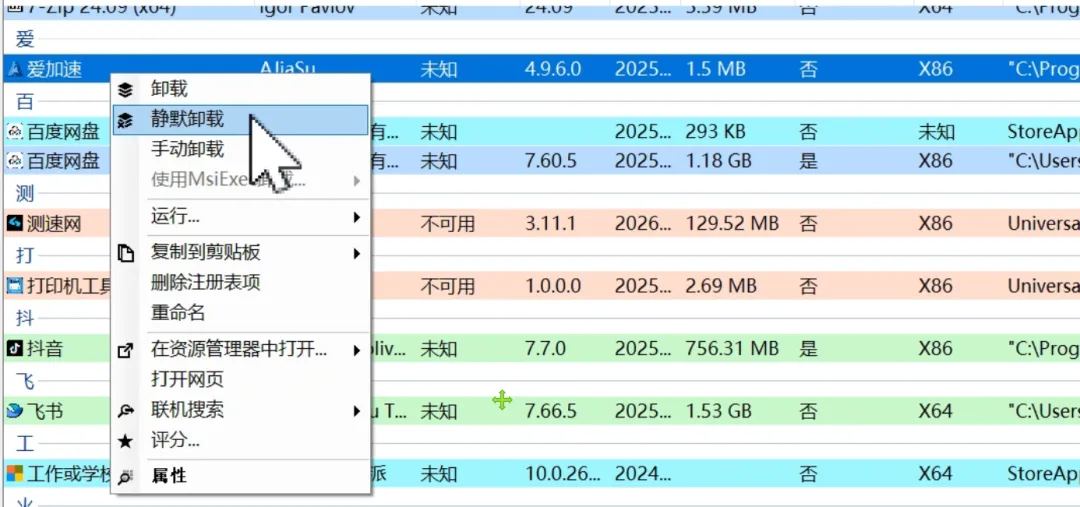This screenshot has width=1080, height=507.
Task: Click the 工 group header
Action: (x=25, y=444)
